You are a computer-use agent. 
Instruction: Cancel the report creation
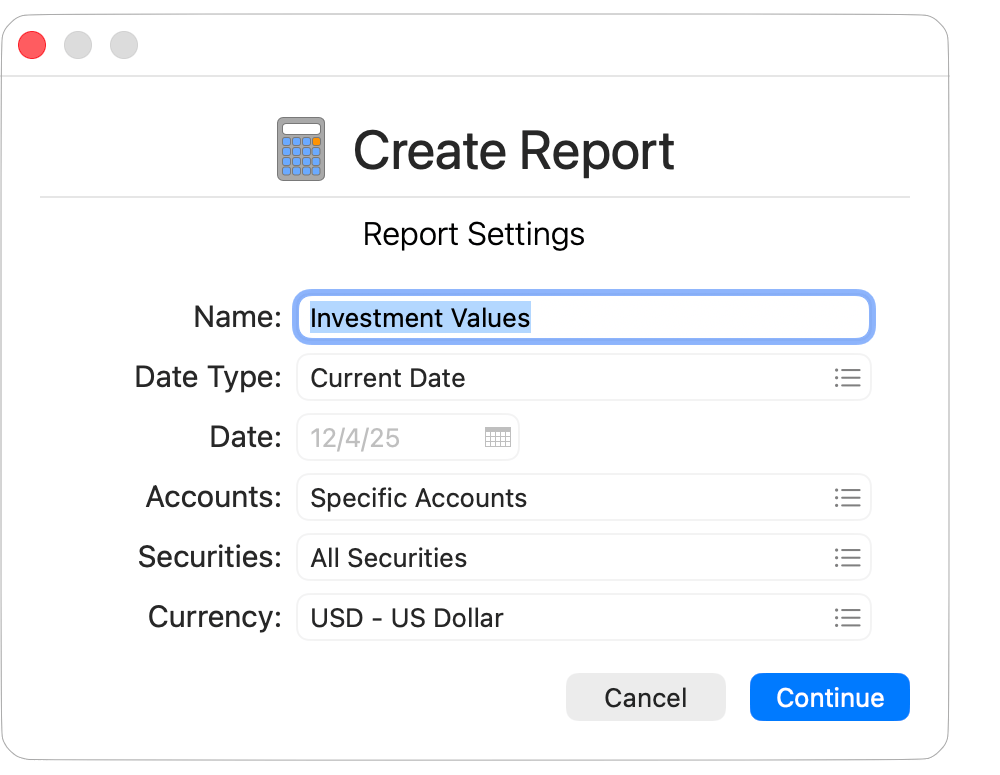645,697
